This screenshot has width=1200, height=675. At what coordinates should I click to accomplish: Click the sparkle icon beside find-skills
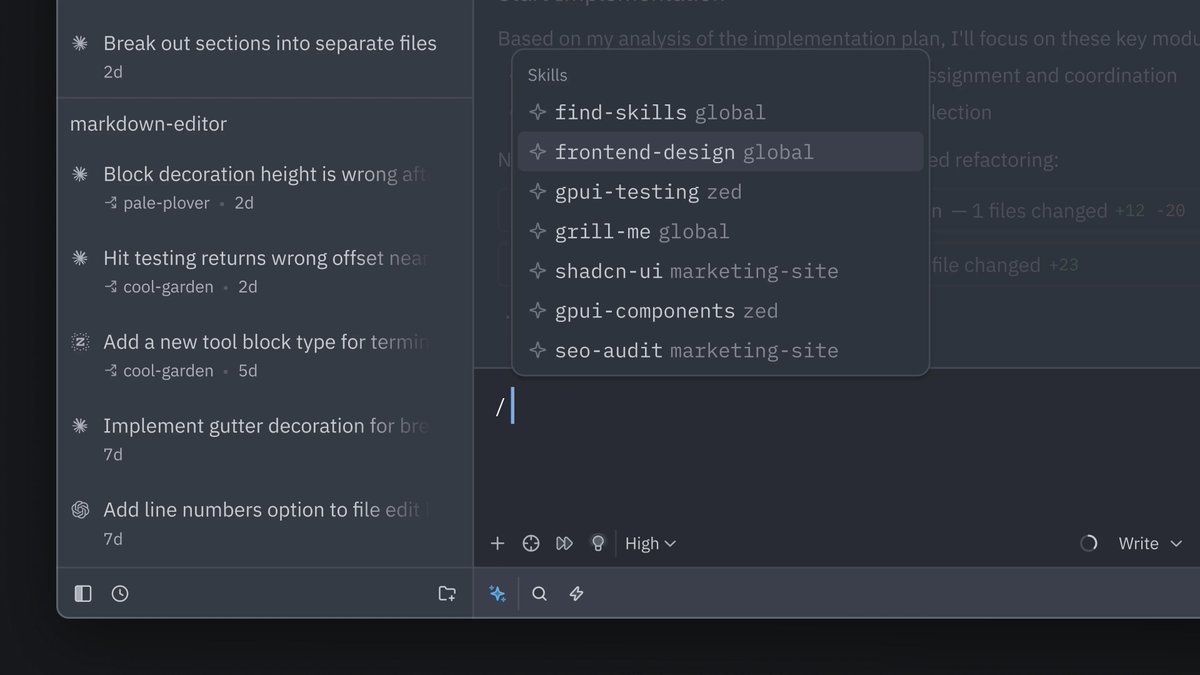coord(538,112)
